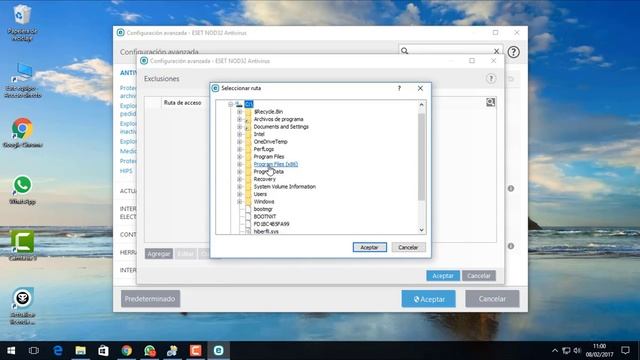Click large Aceptar in main settings window

(x=429, y=299)
